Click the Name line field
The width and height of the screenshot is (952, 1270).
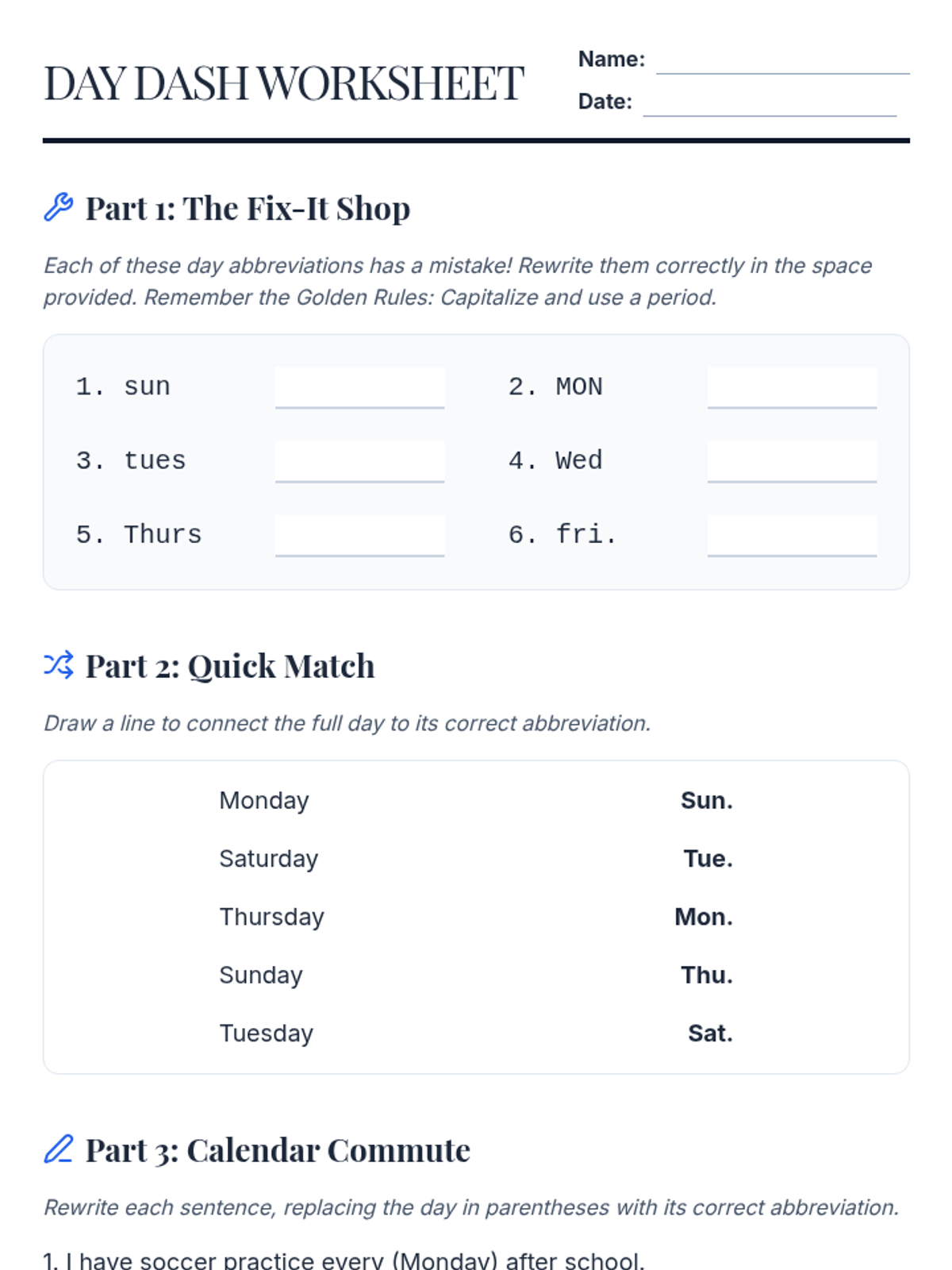782,60
